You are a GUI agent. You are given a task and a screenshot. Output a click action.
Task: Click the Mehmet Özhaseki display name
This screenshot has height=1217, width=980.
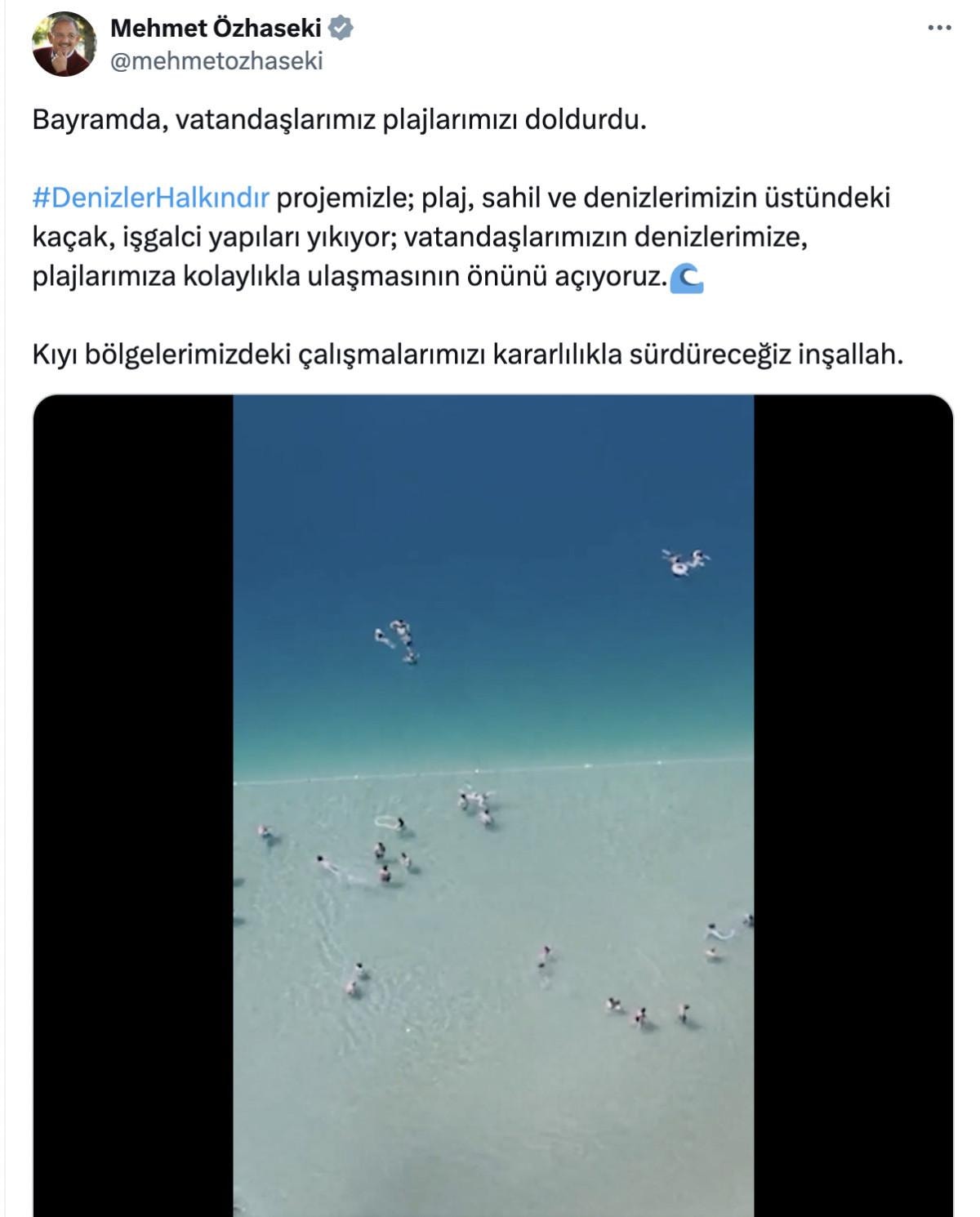(x=216, y=29)
